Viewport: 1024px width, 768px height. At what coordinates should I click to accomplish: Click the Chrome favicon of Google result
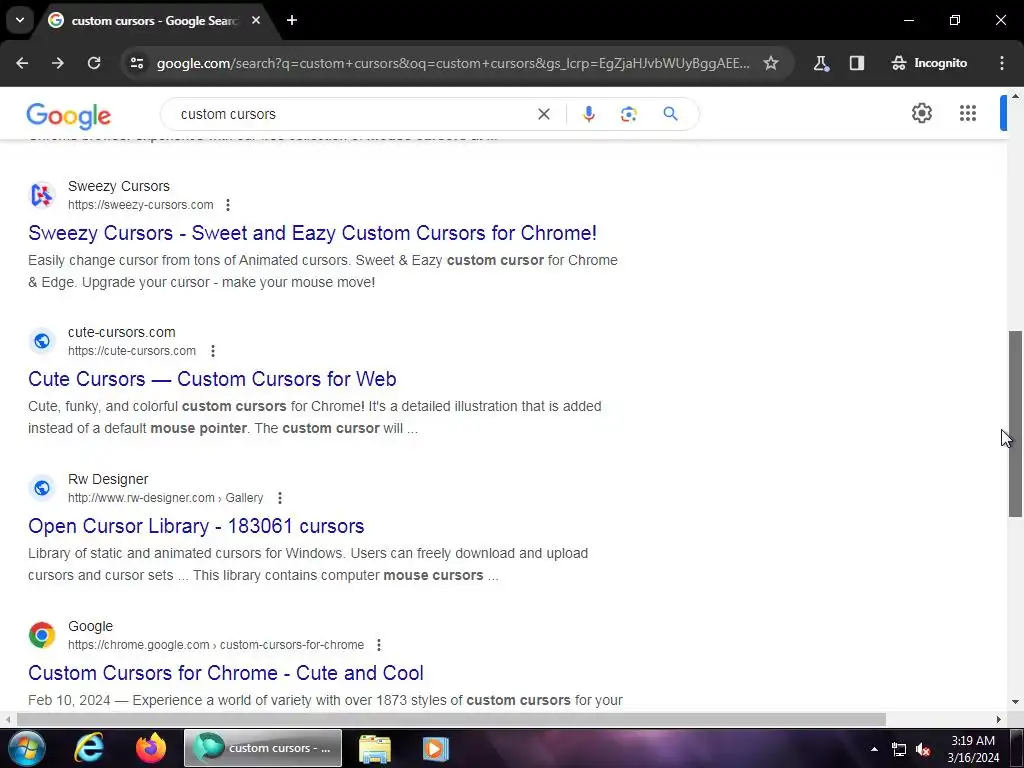point(42,635)
